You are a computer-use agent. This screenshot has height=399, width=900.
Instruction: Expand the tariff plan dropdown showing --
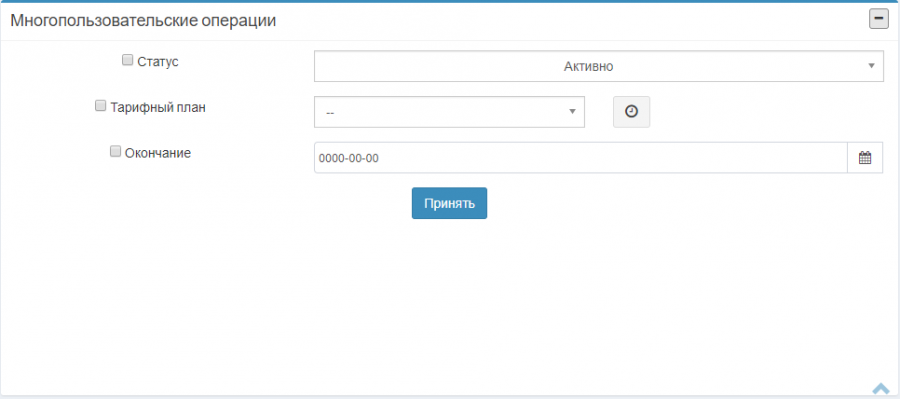(449, 112)
